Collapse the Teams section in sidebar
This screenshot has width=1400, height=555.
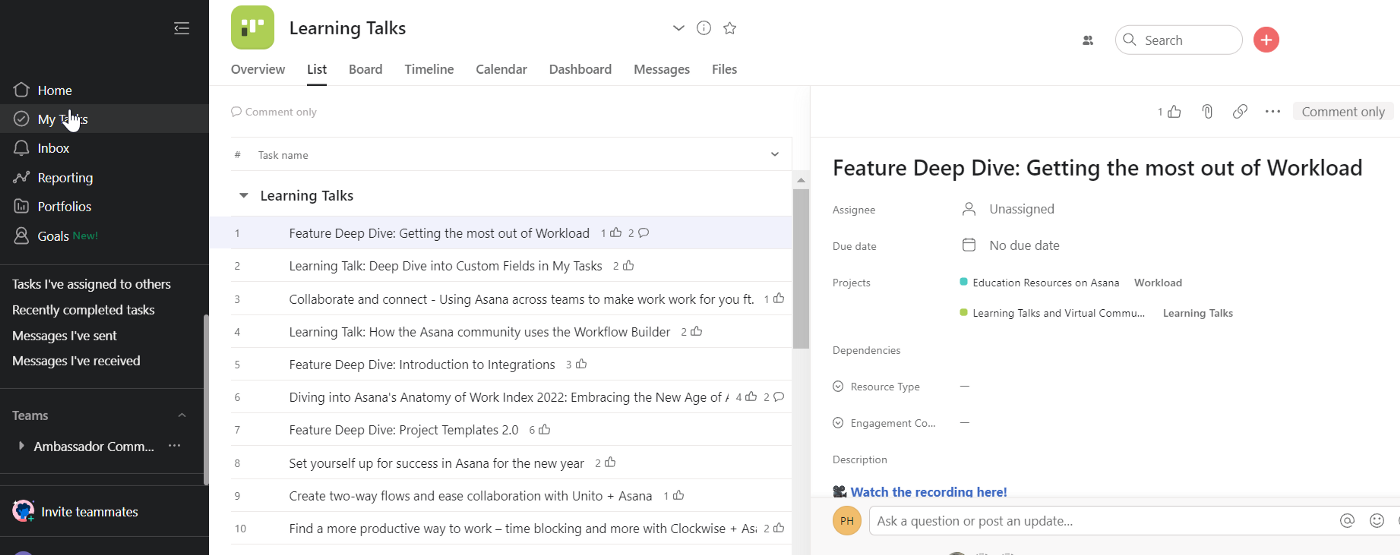click(x=182, y=415)
